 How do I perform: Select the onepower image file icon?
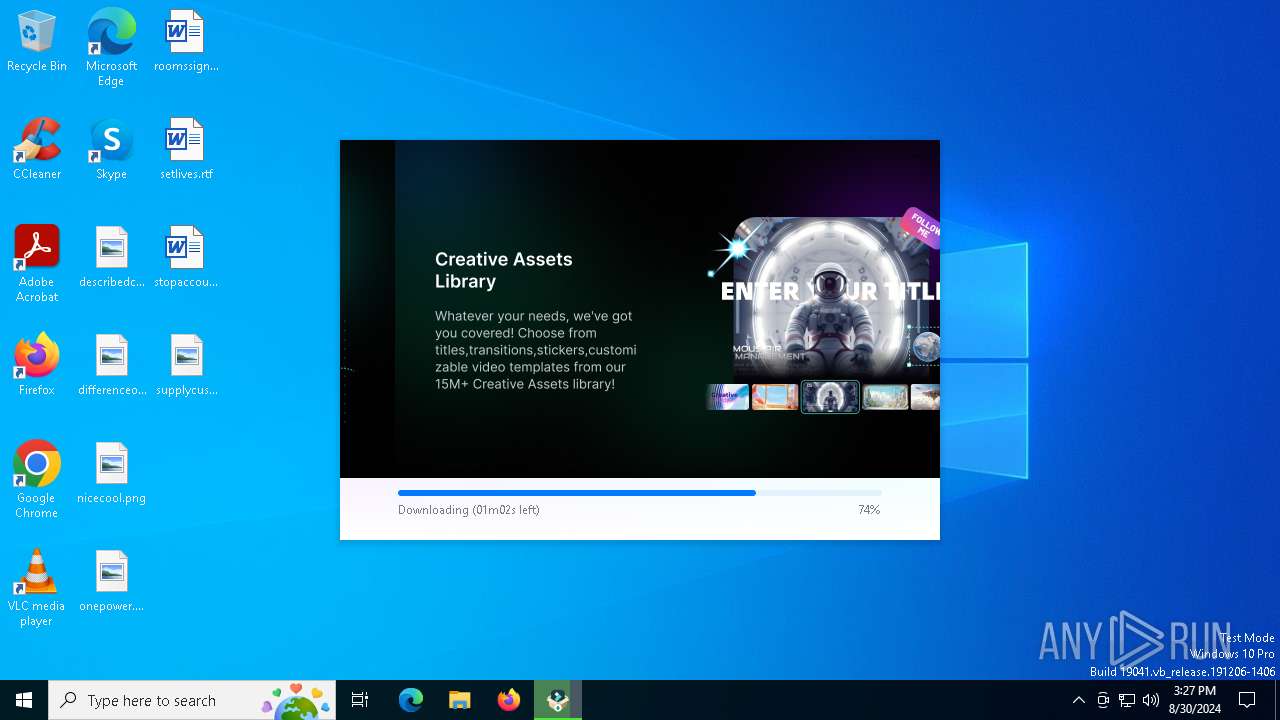click(x=111, y=581)
